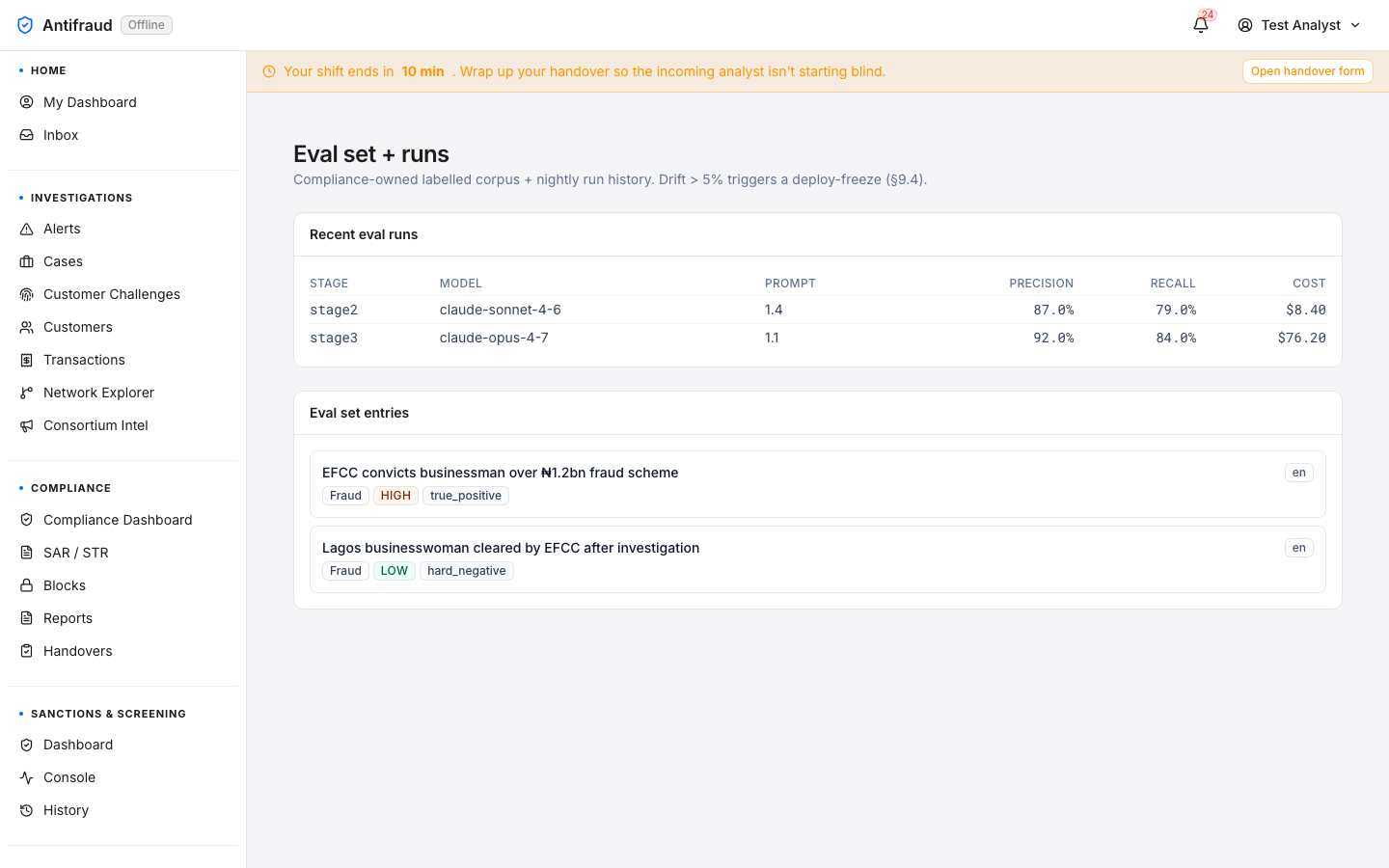Open the Lagos businesswoman cleared entry
The image size is (1389, 868).
pos(817,559)
